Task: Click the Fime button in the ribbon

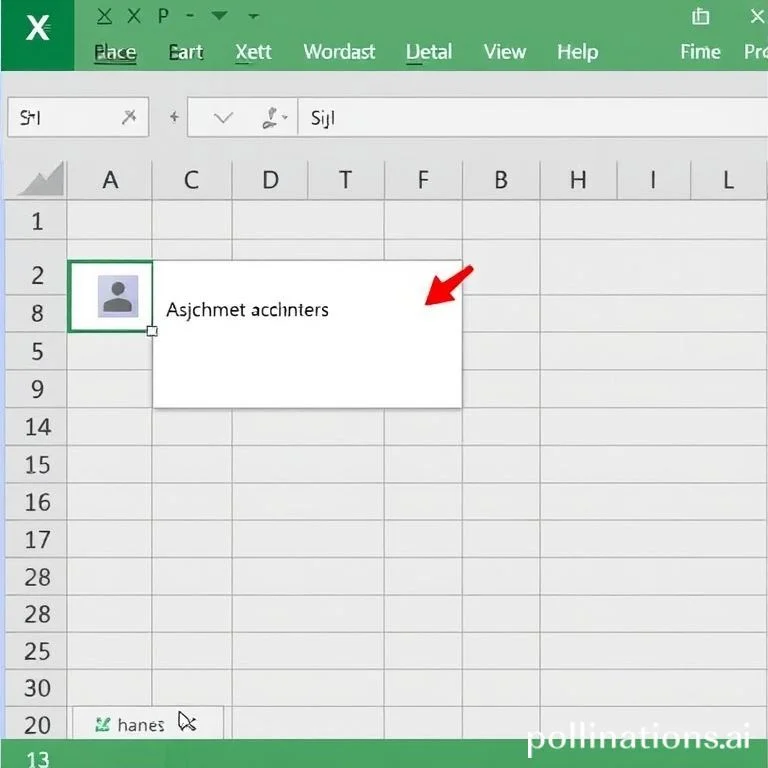Action: tap(700, 52)
